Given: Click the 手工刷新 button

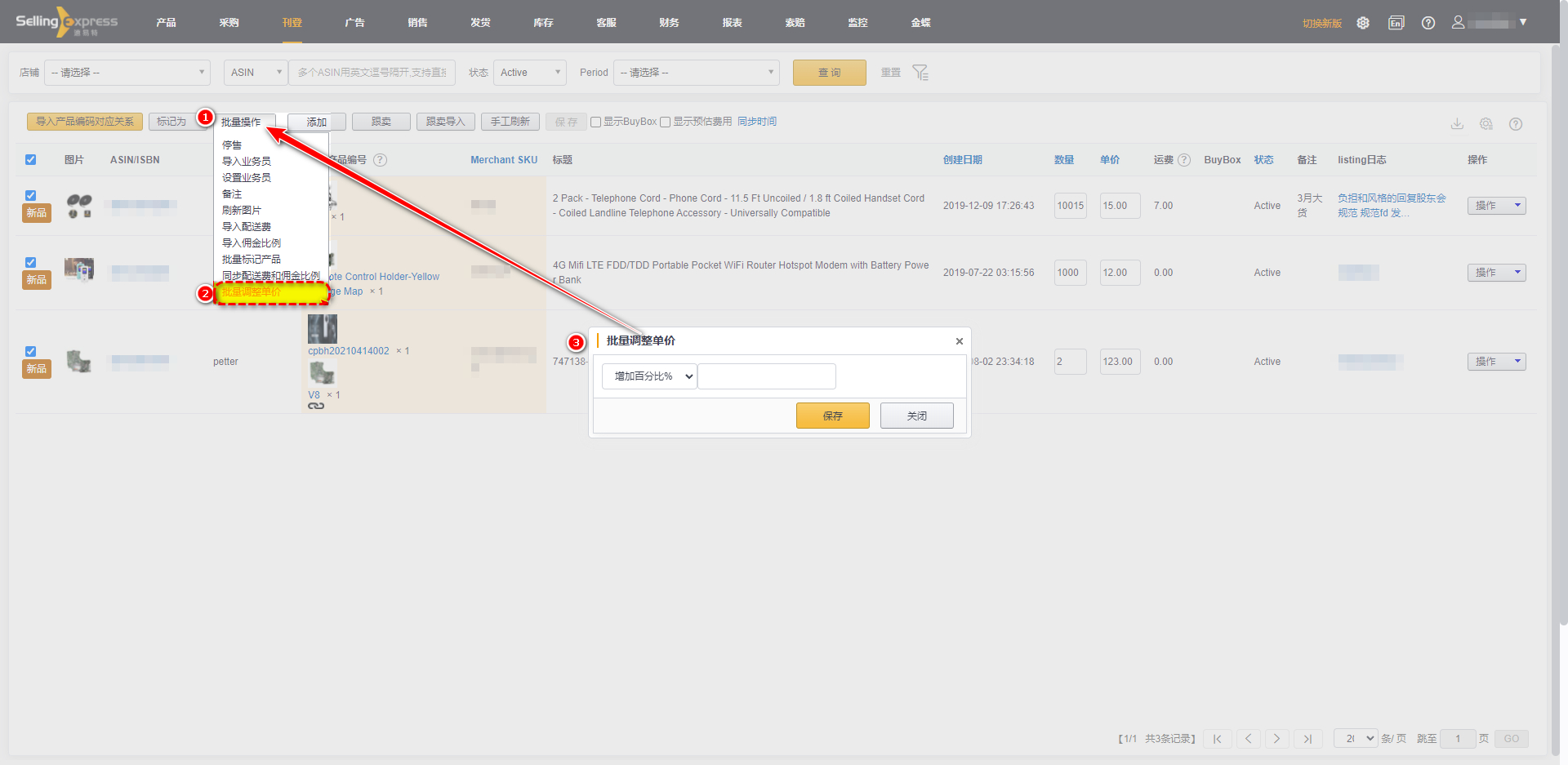Looking at the screenshot, I should coord(510,122).
